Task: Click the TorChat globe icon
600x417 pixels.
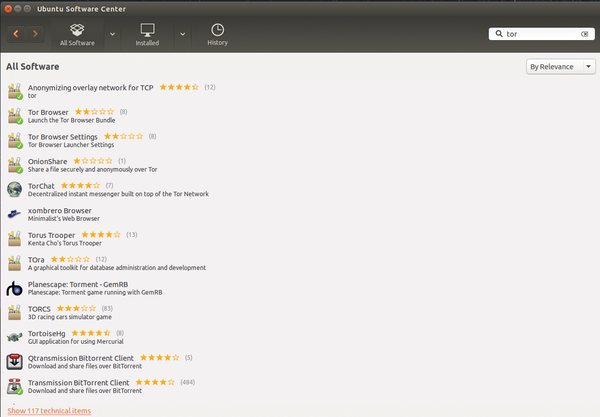Action: pos(15,189)
